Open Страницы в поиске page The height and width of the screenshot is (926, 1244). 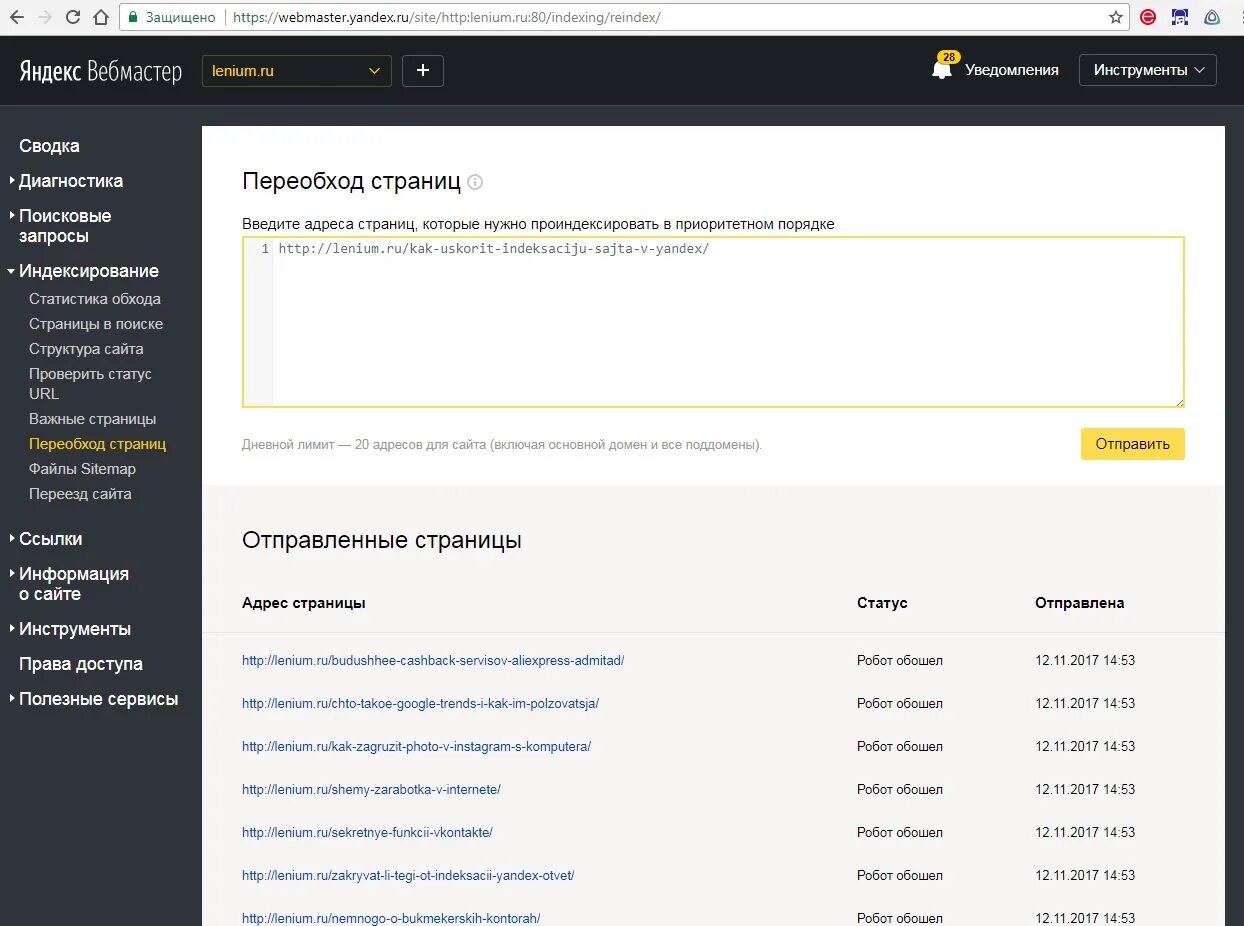click(96, 324)
